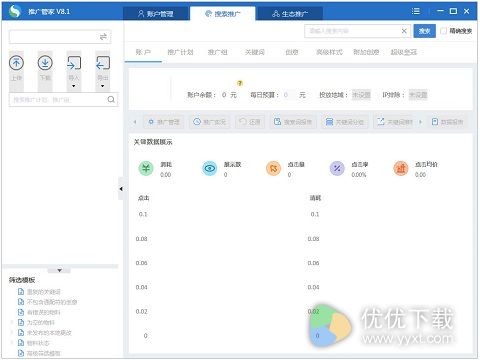Click the 关键数据展示 section heading

153,142
